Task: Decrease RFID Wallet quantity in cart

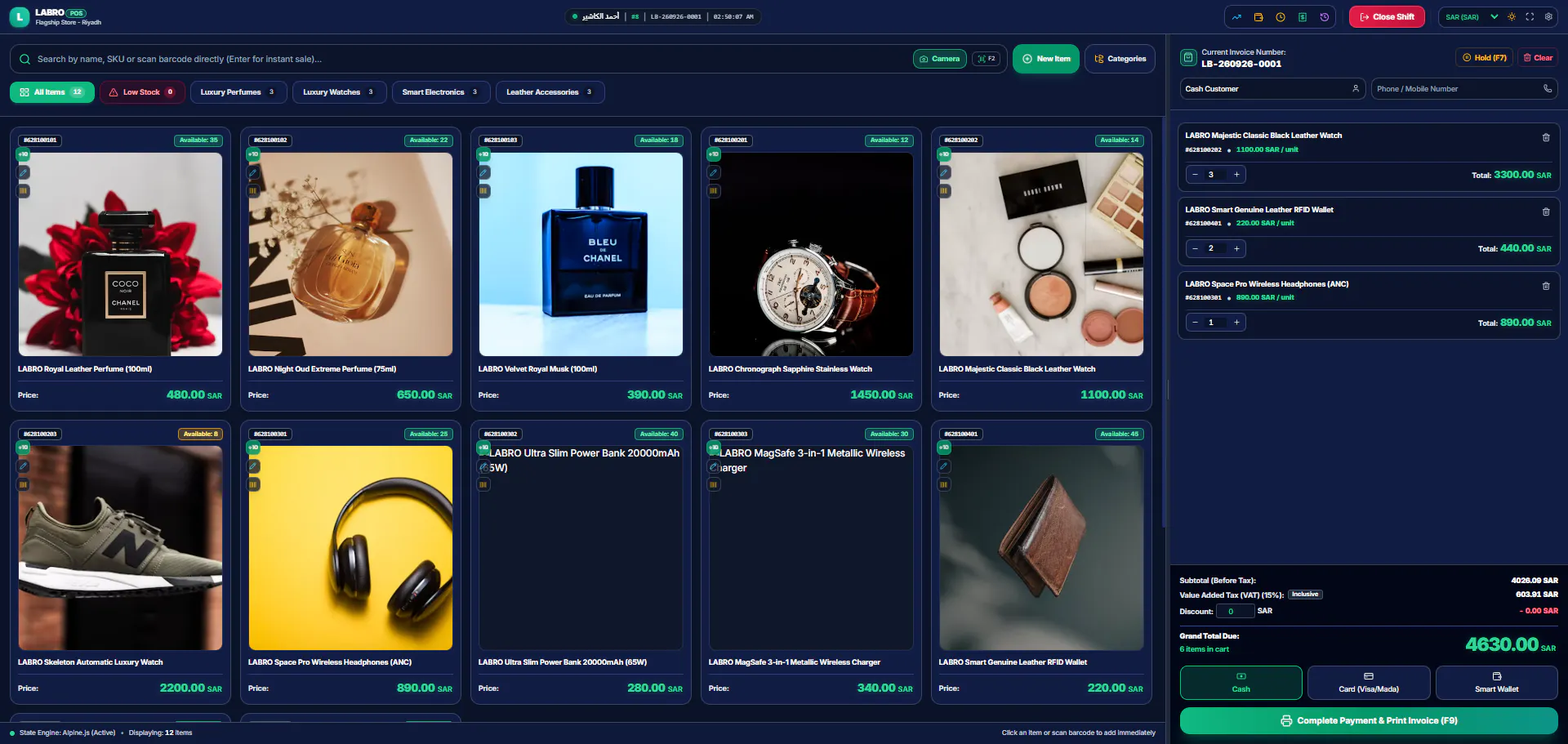Action: coord(1196,248)
